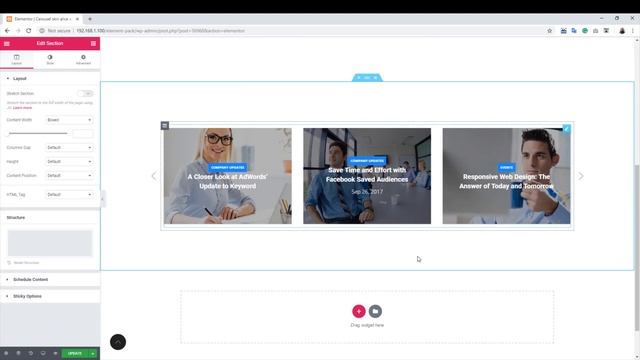Switch to the Style tab

(x=50, y=60)
